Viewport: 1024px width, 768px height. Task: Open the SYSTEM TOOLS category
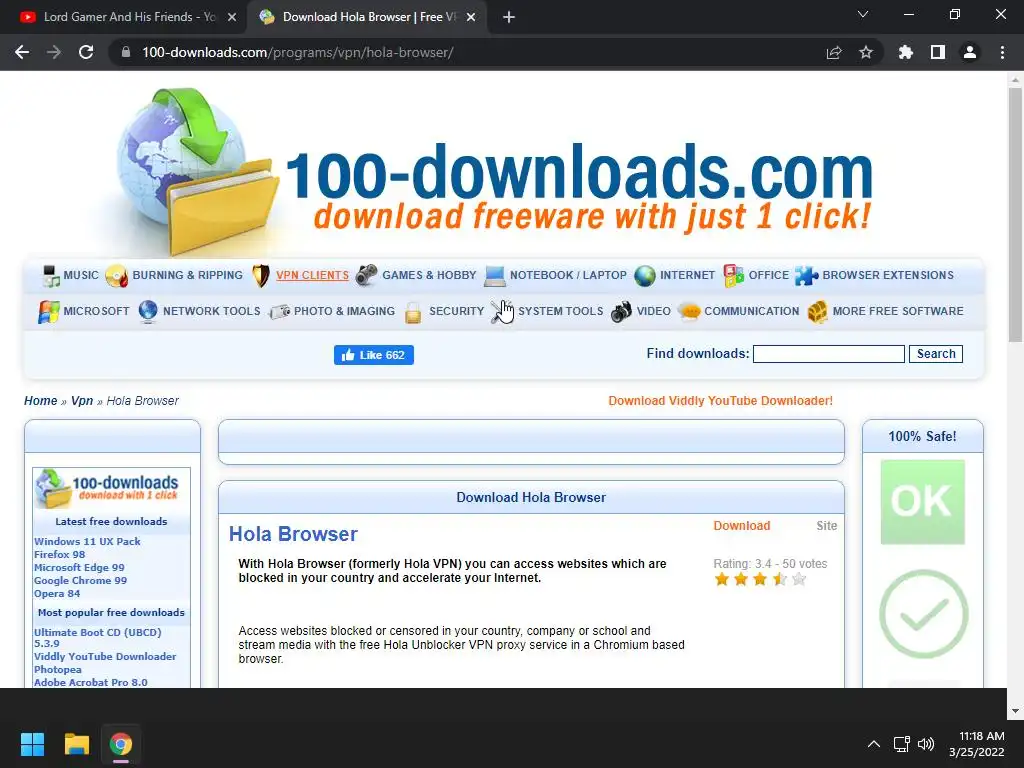pos(560,311)
